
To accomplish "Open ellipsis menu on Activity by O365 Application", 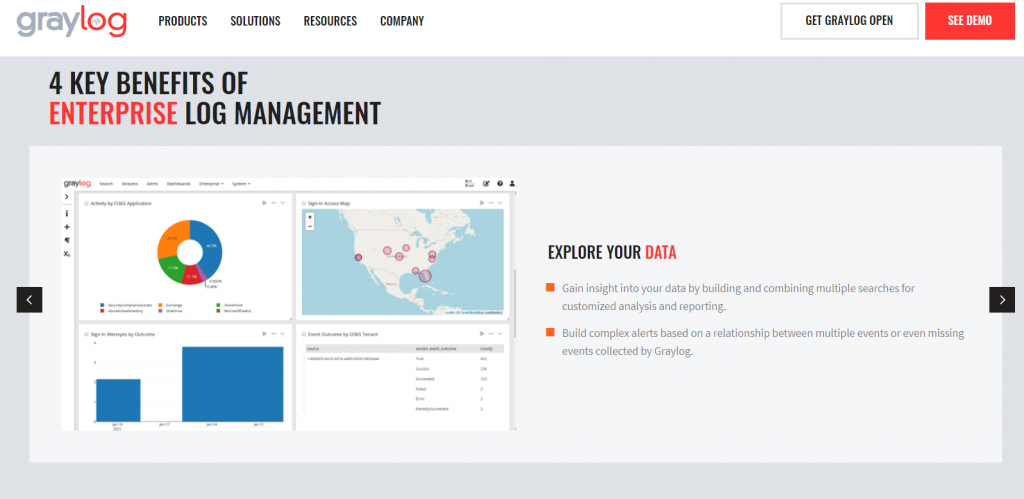I will click(x=274, y=203).
